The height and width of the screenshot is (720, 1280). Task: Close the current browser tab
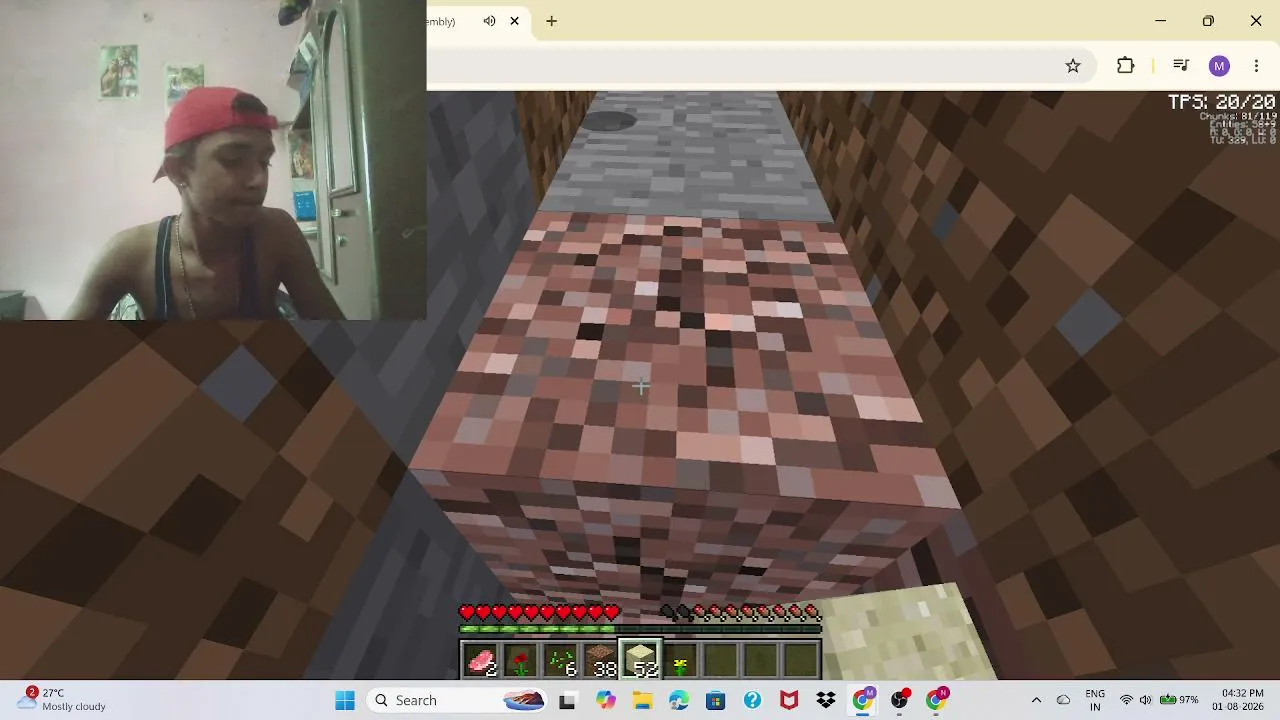click(x=515, y=21)
